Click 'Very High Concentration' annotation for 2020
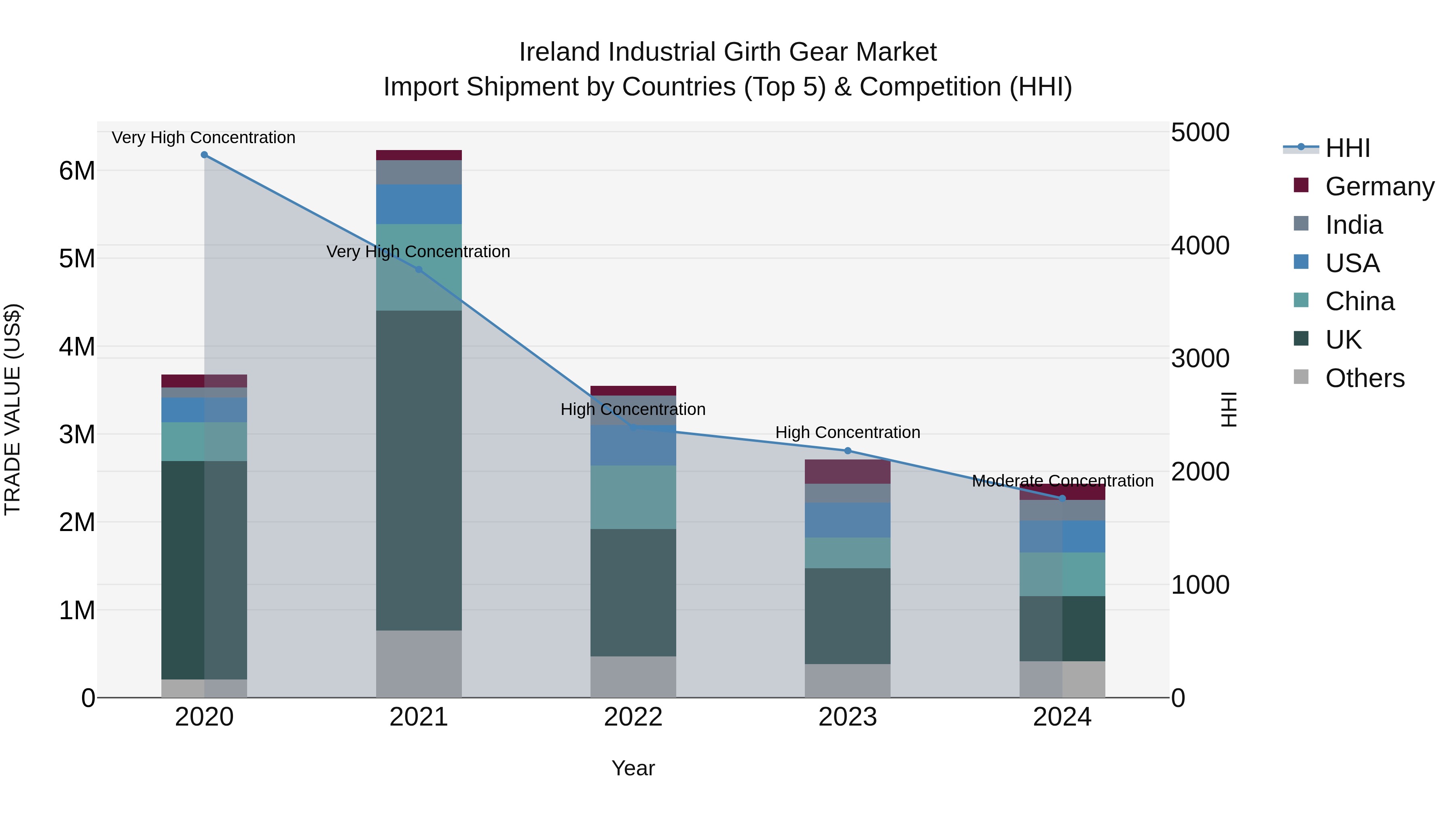Viewport: 1456px width, 819px height. point(203,138)
